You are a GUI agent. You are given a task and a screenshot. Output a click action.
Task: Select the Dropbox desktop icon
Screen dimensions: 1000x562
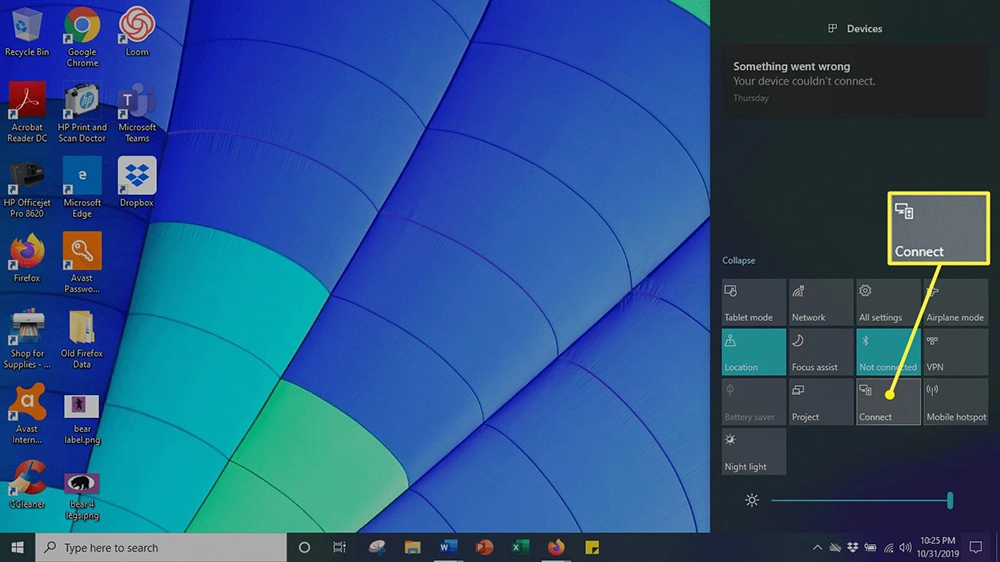point(136,182)
